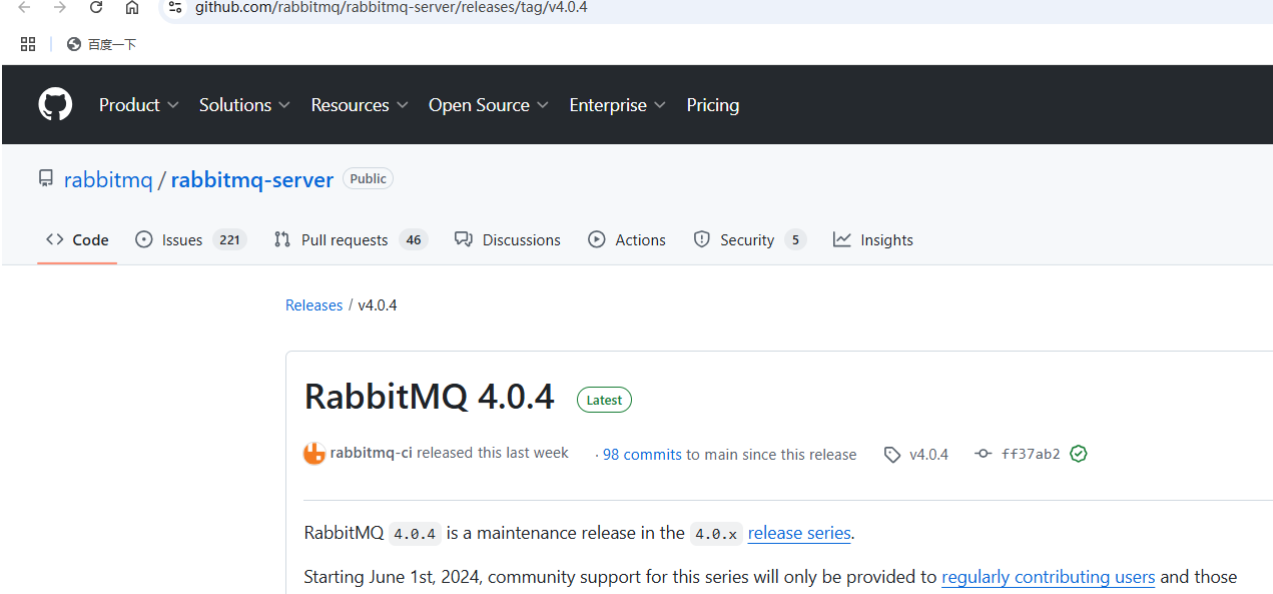The height and width of the screenshot is (594, 1273).
Task: Open the 百度一下 bookmark
Action: pyautogui.click(x=101, y=44)
